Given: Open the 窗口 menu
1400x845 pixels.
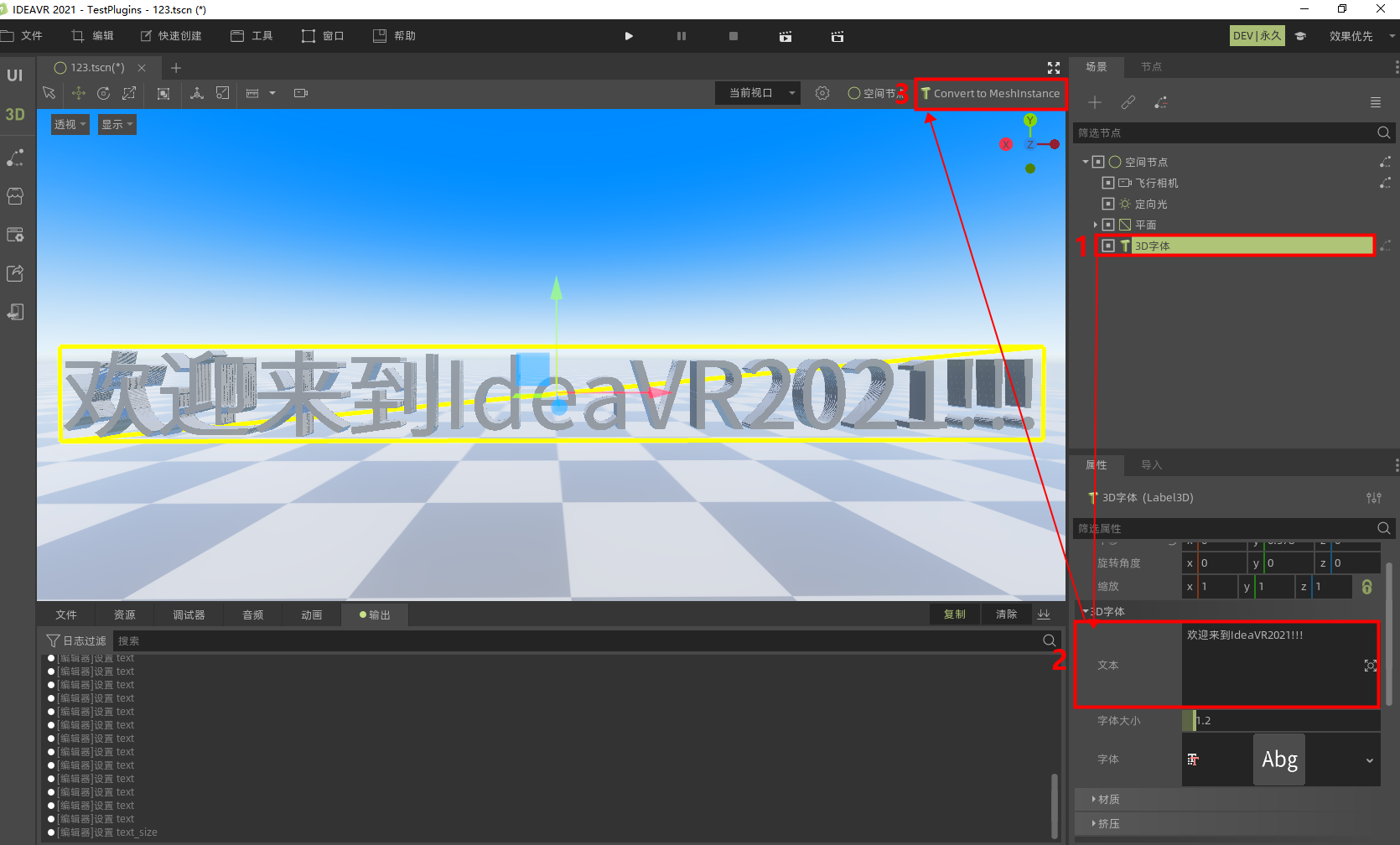Looking at the screenshot, I should 324,36.
